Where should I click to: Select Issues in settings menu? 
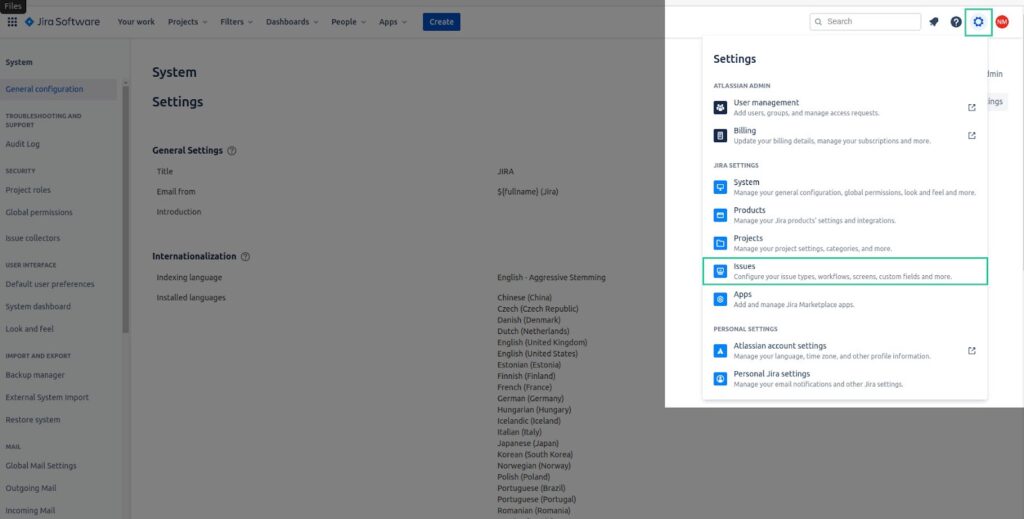[x=845, y=271]
